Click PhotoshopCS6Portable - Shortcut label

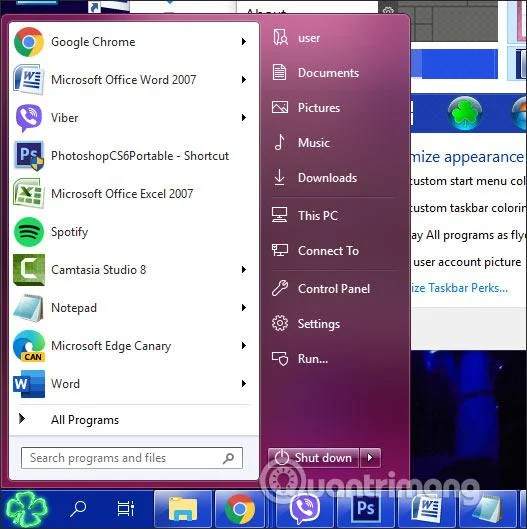click(x=140, y=156)
